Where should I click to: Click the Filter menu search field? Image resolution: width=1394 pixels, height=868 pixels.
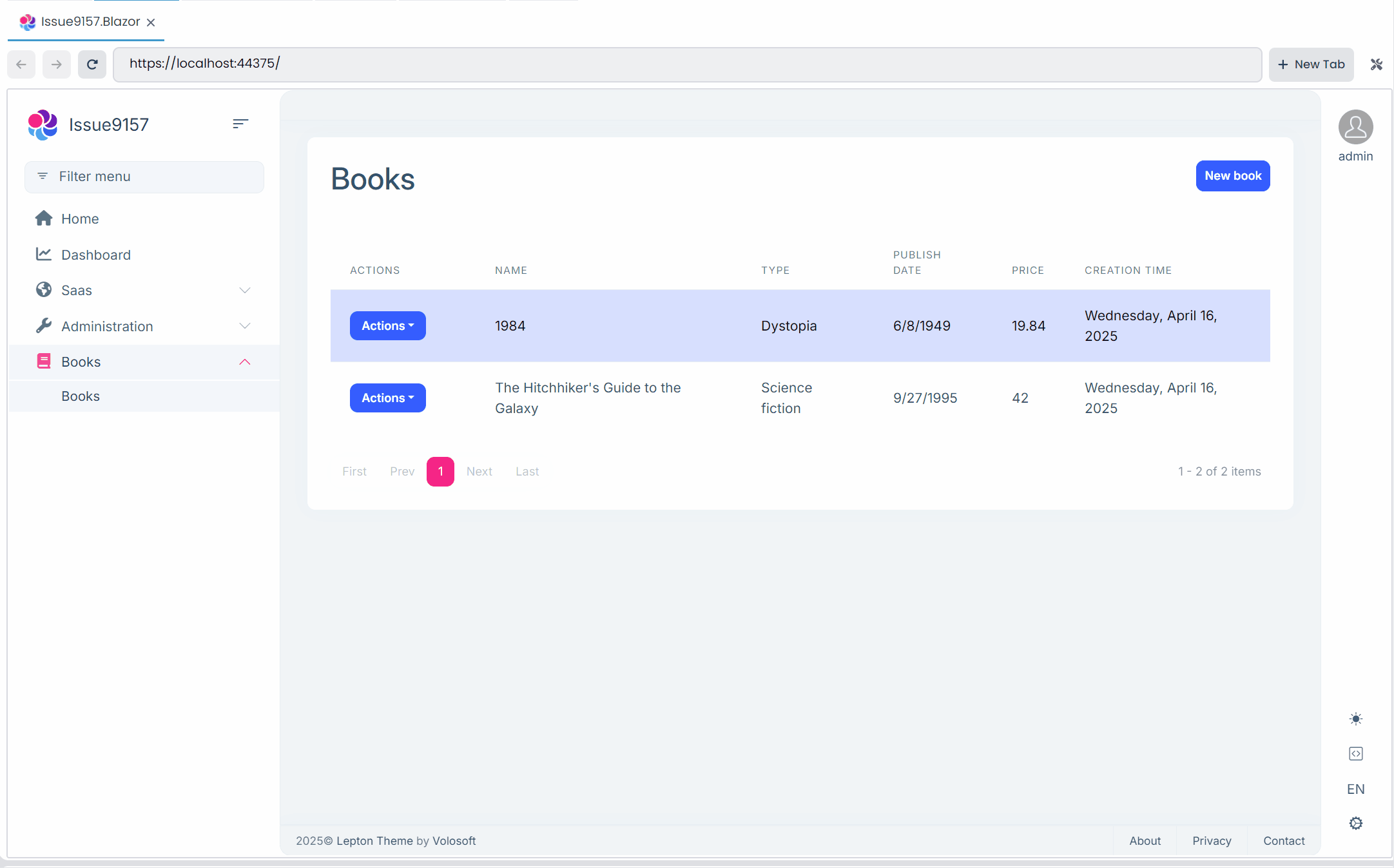coord(144,177)
